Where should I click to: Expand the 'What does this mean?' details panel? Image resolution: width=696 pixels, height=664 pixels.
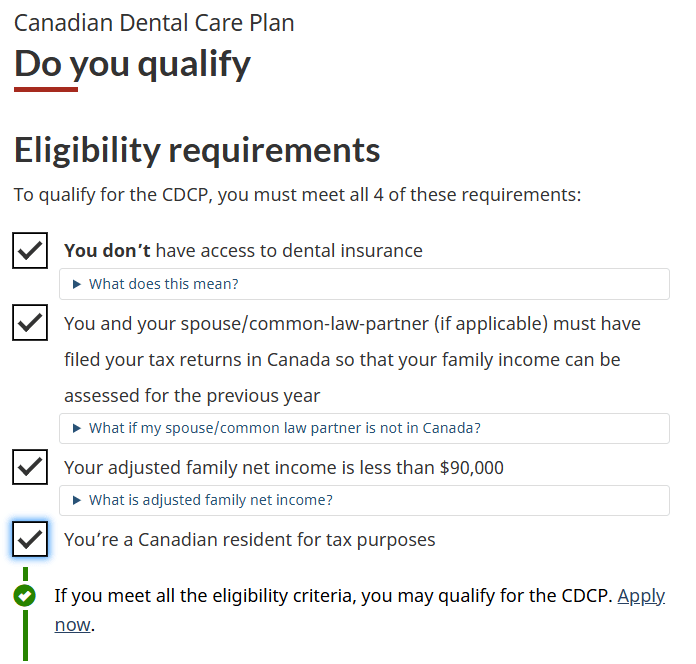coord(364,284)
